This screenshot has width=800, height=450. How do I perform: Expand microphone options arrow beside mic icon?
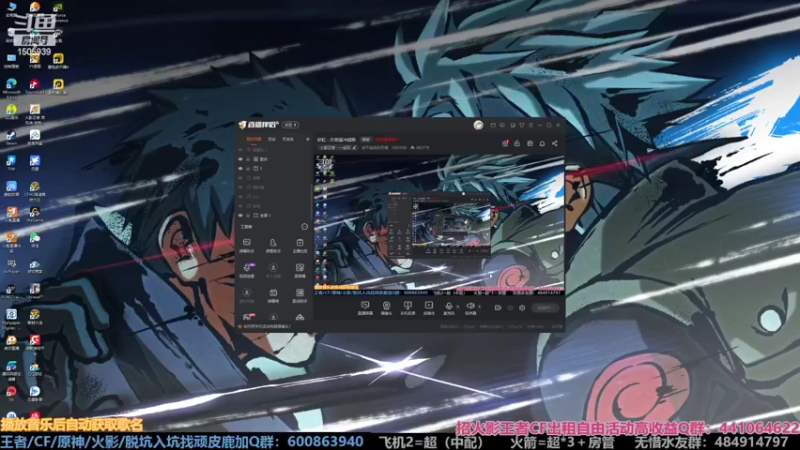458,307
